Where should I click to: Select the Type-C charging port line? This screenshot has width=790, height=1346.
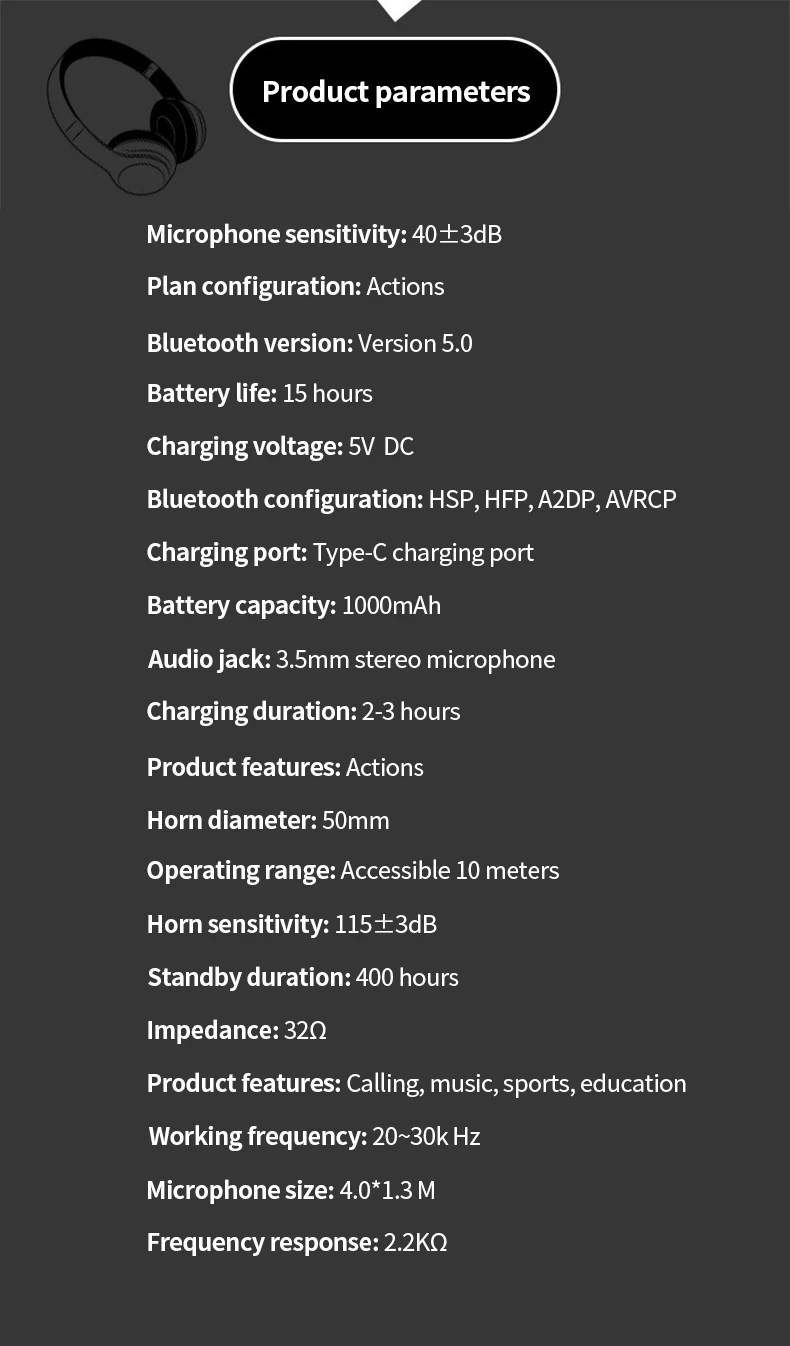tap(340, 553)
